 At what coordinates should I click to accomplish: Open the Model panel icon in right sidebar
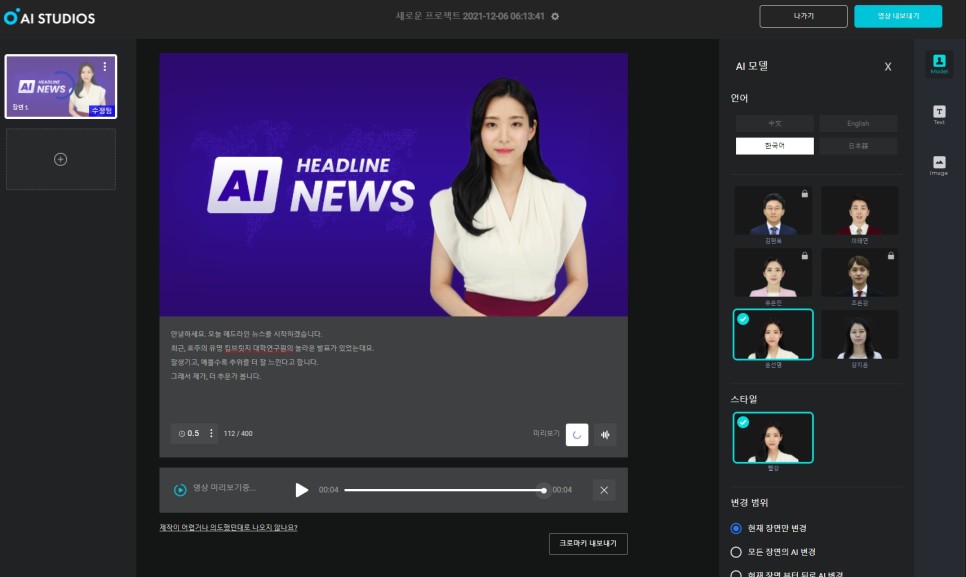click(x=939, y=64)
